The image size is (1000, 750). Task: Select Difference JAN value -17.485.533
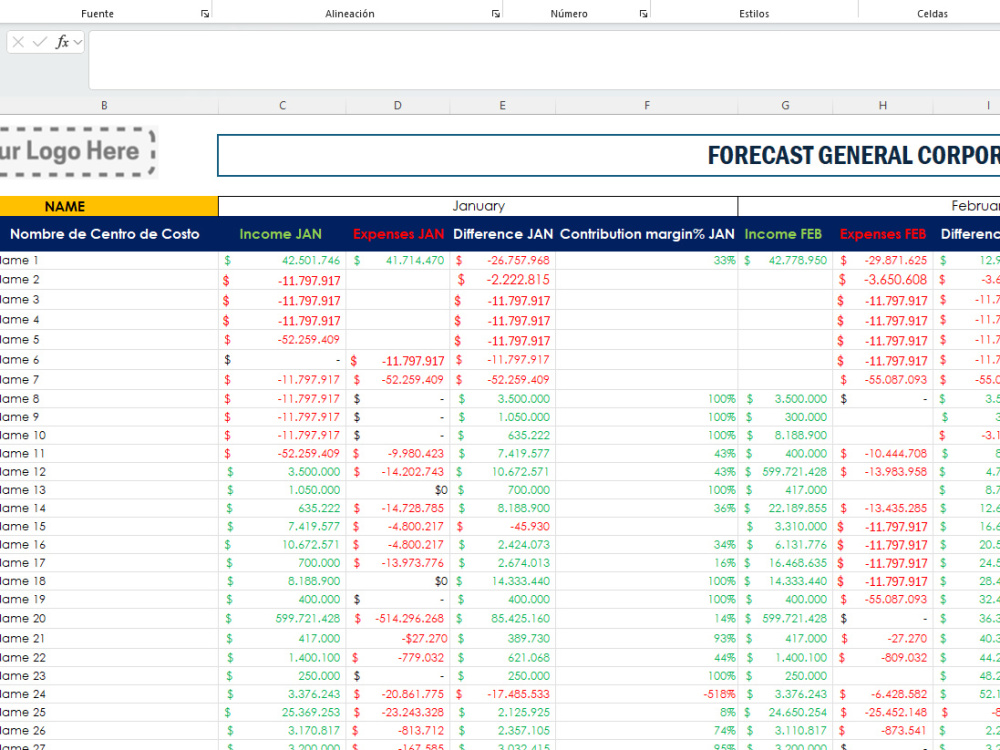(503, 694)
